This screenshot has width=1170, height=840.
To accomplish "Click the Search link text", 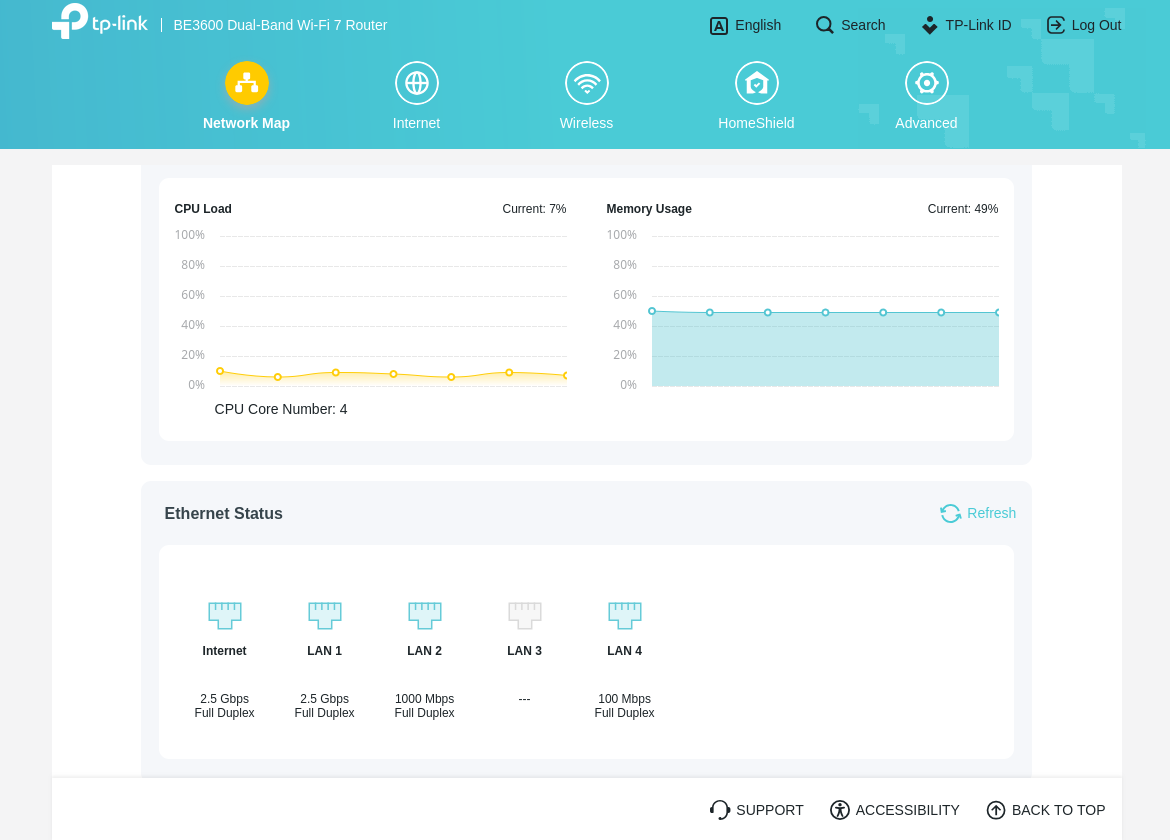I will [863, 25].
